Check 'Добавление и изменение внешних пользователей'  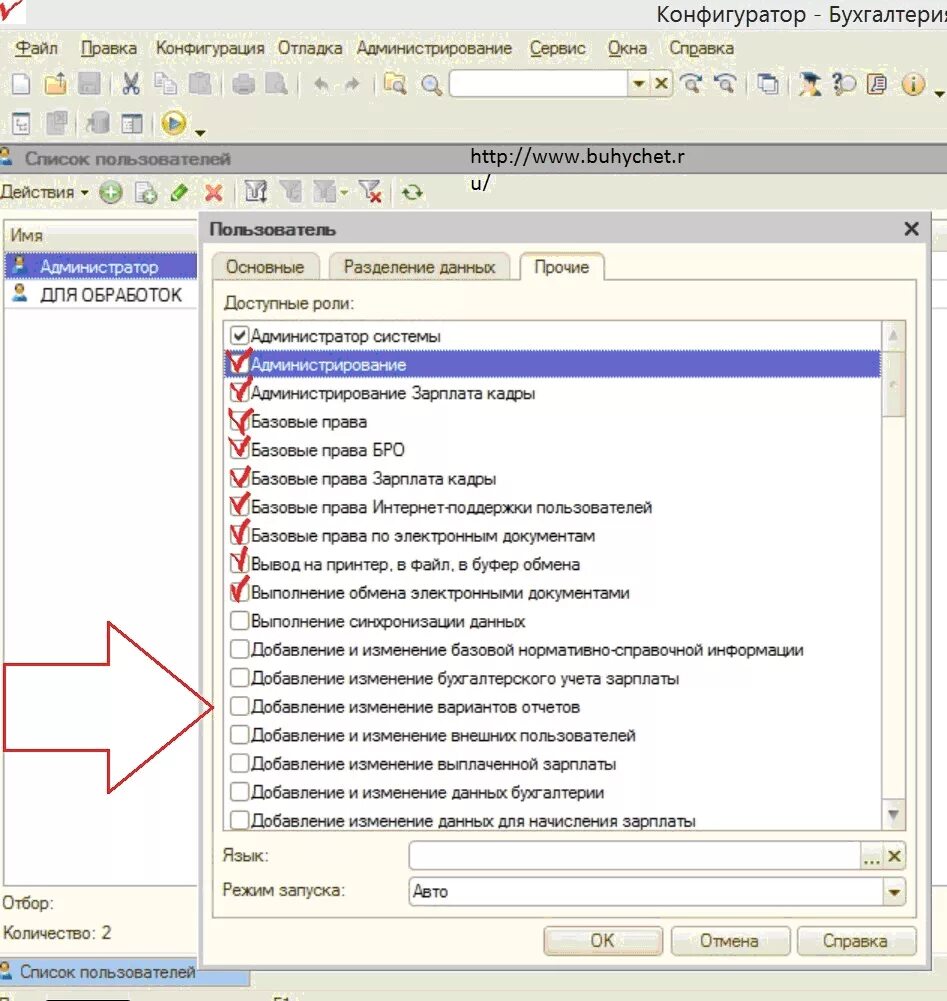[x=239, y=735]
